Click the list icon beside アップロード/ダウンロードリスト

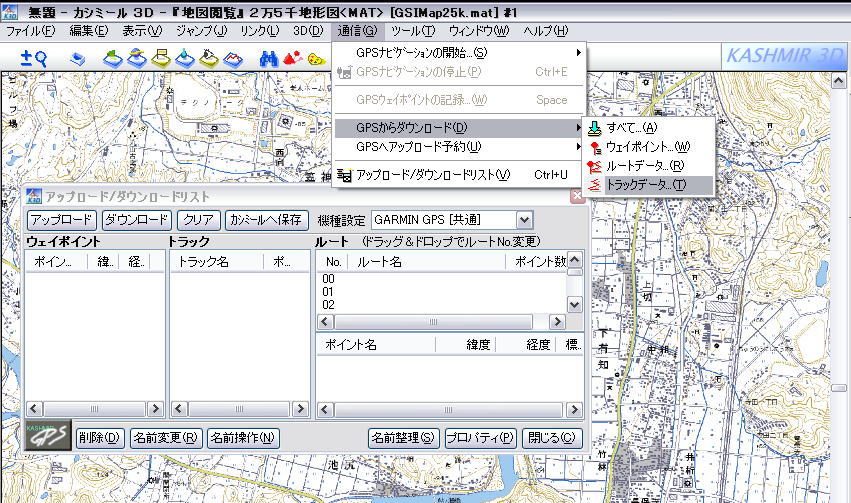pos(344,175)
